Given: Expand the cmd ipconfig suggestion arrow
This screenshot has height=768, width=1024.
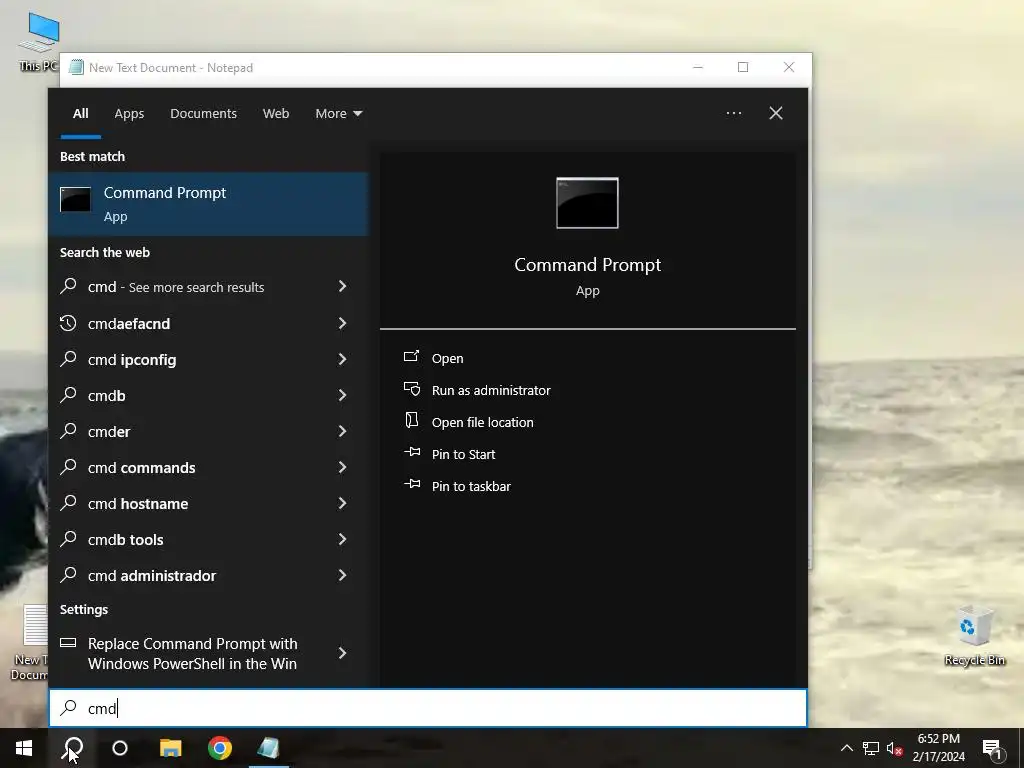Looking at the screenshot, I should click(342, 359).
